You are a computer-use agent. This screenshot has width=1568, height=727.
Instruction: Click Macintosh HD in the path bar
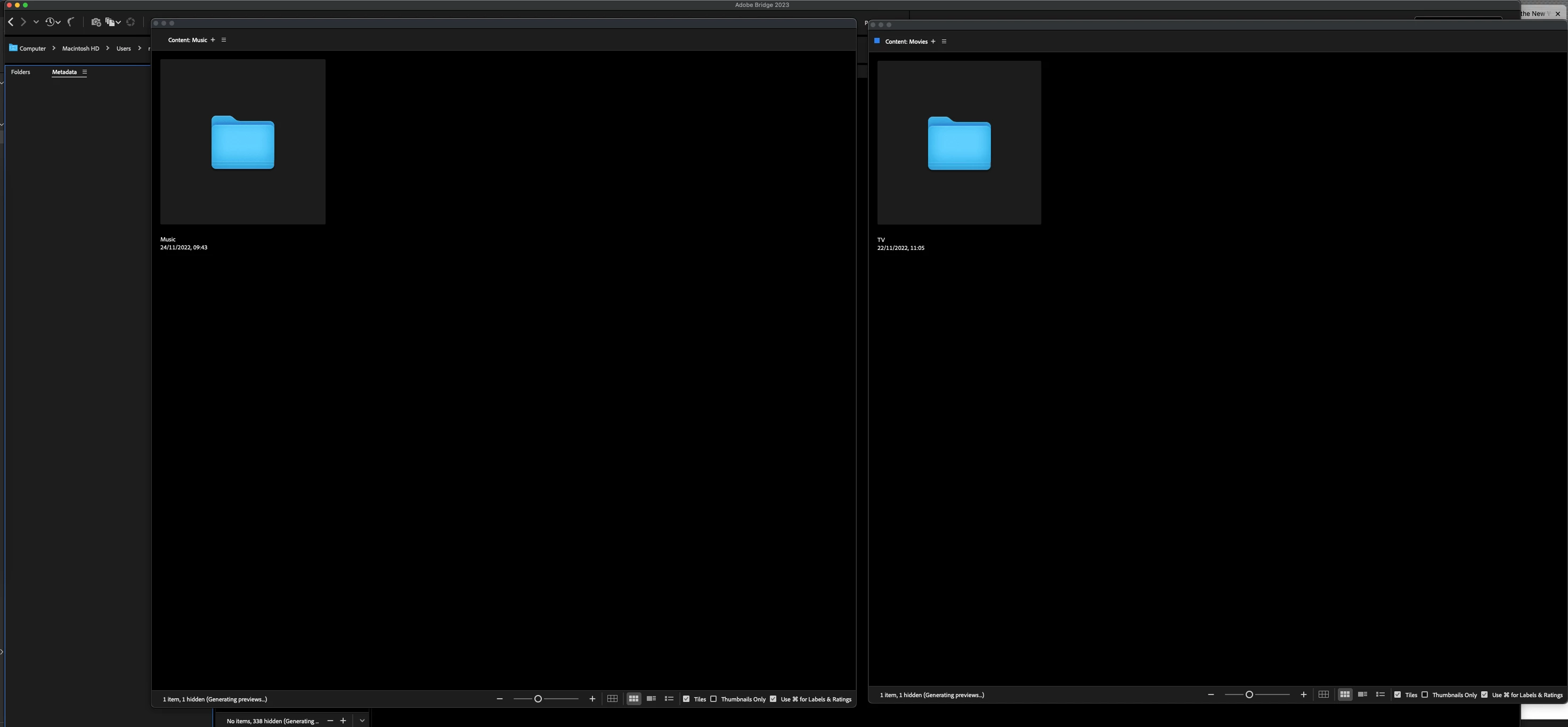(x=80, y=49)
